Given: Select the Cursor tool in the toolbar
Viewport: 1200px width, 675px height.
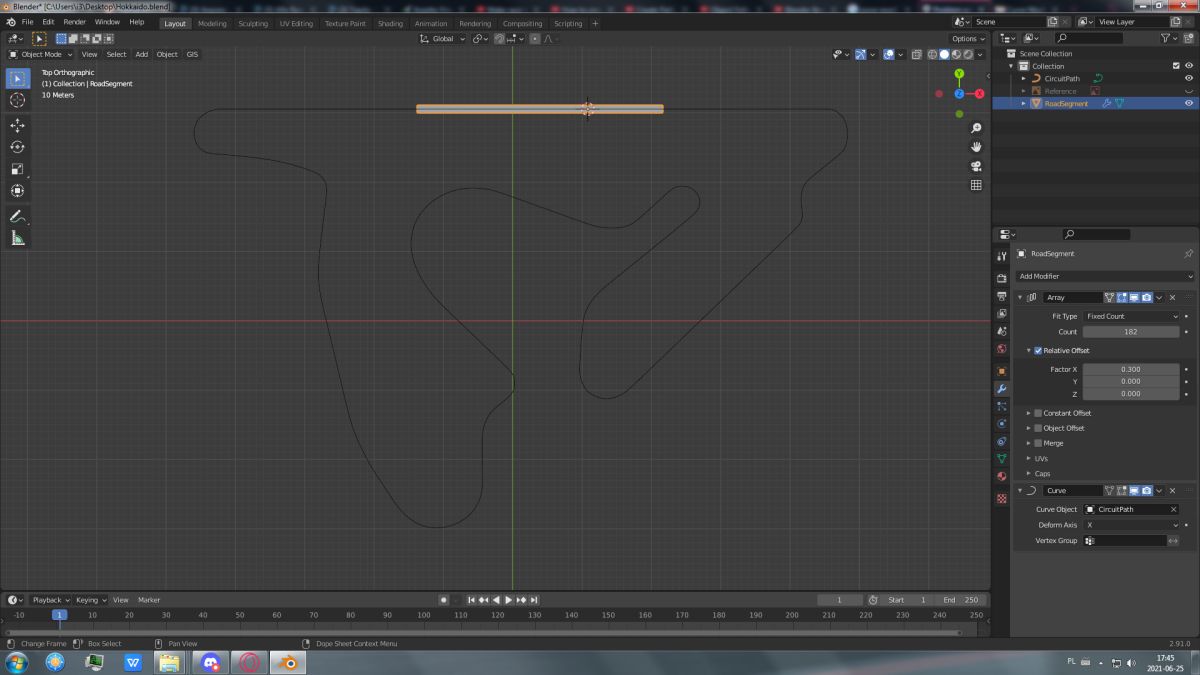Looking at the screenshot, I should (17, 100).
